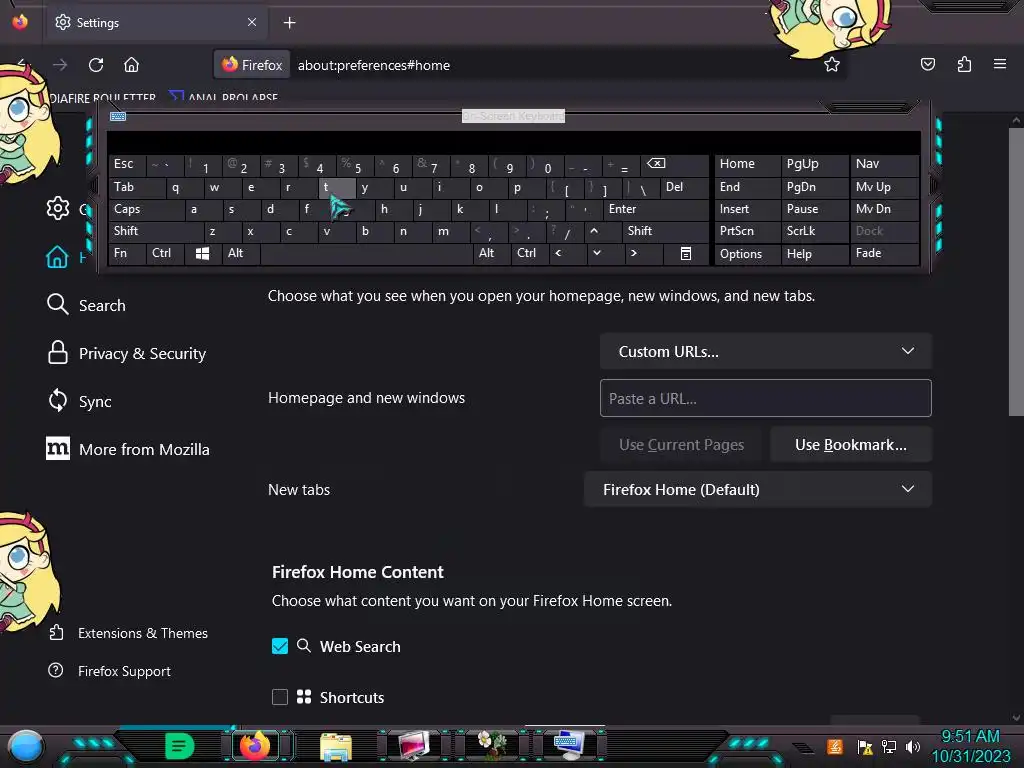Click the Start orb on the taskbar
This screenshot has width=1024, height=768.
pos(25,747)
